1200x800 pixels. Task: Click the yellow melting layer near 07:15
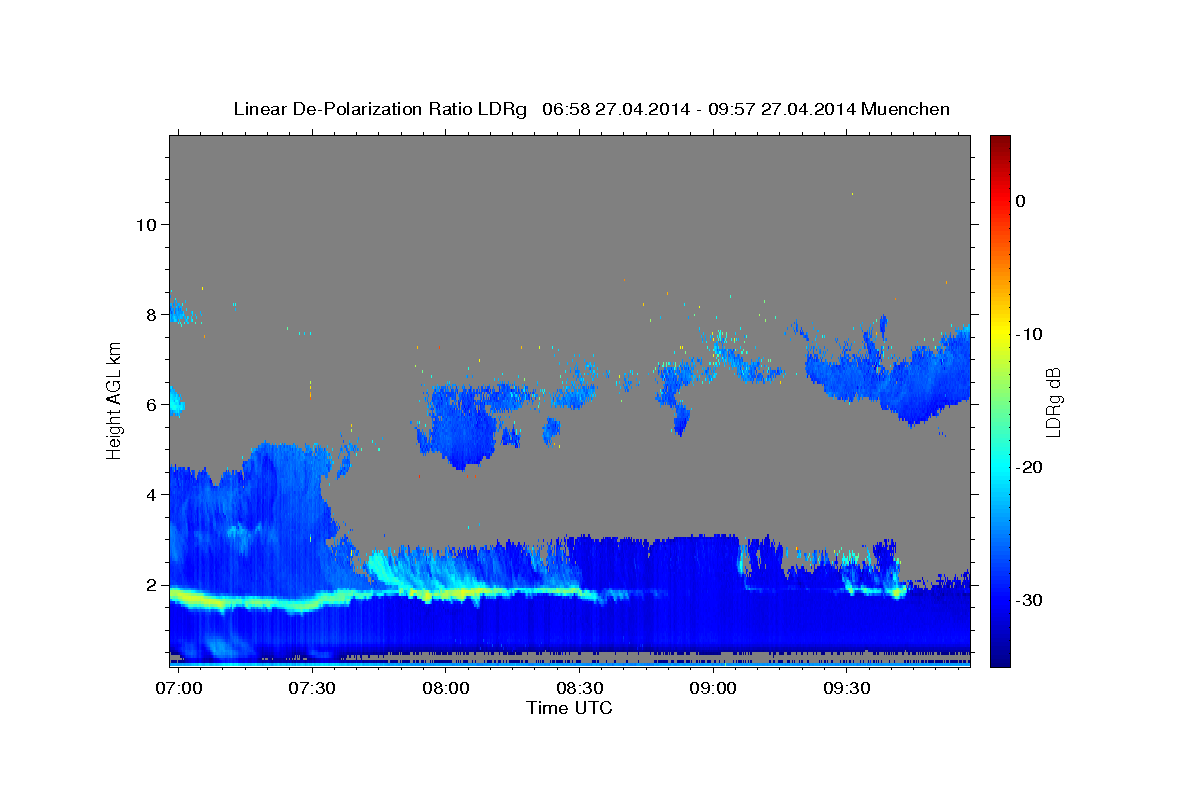click(245, 603)
